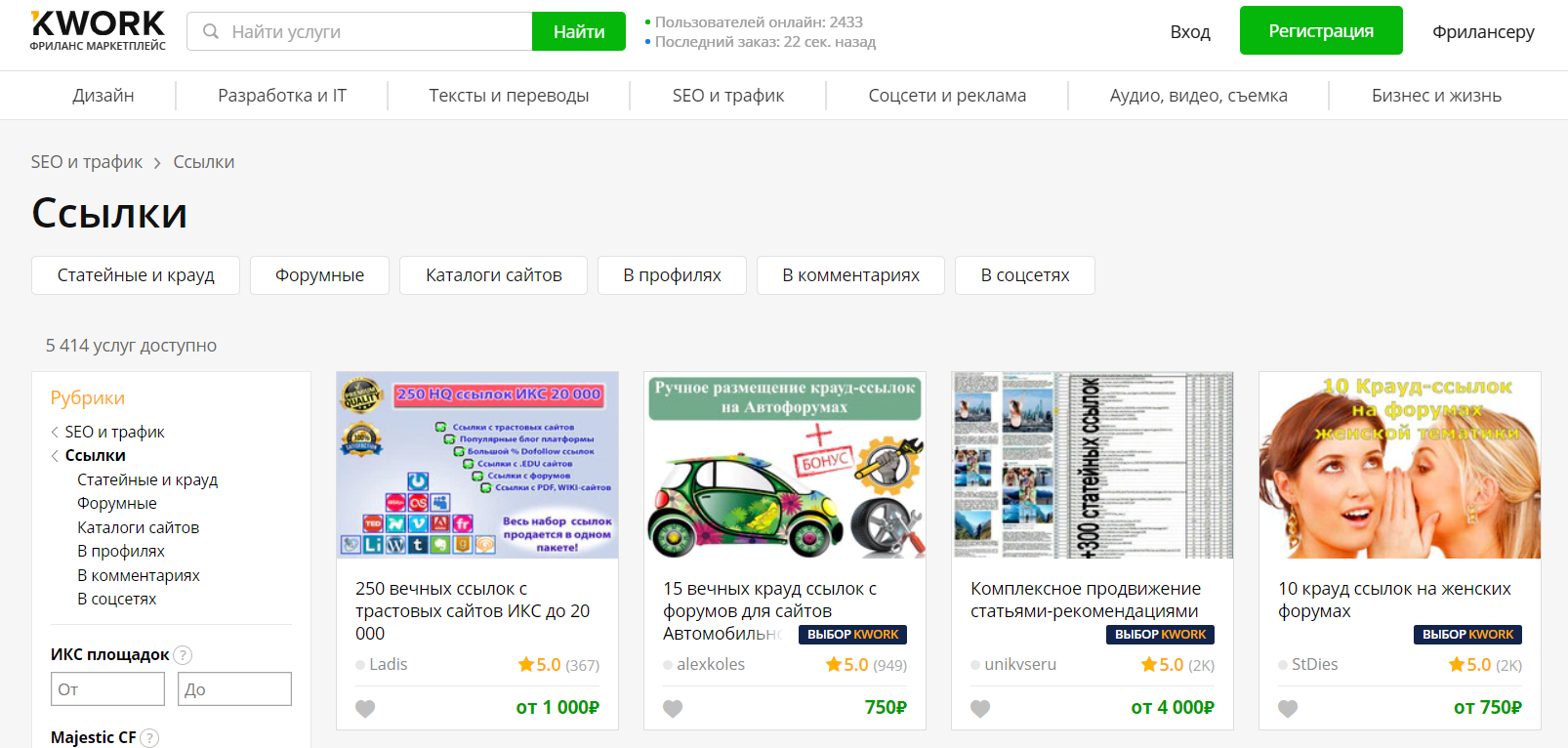Open the Разработка и IT menu
This screenshot has width=1568, height=748.
[x=282, y=96]
